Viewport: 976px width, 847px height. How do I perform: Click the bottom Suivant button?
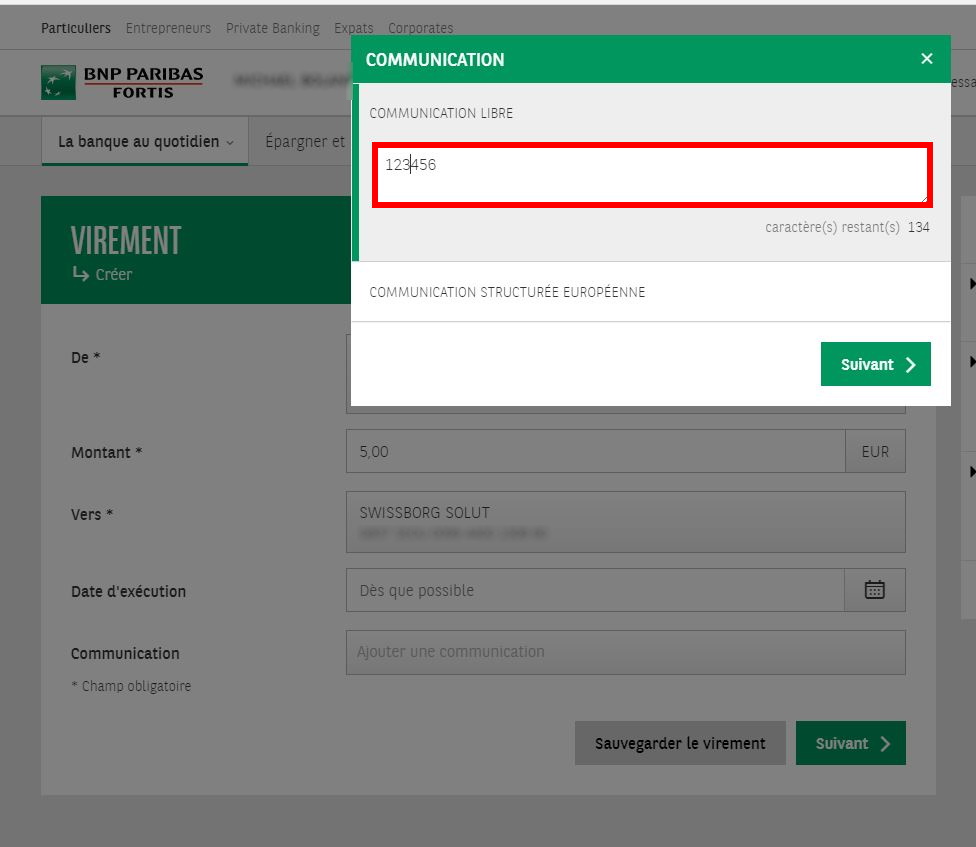click(x=850, y=743)
